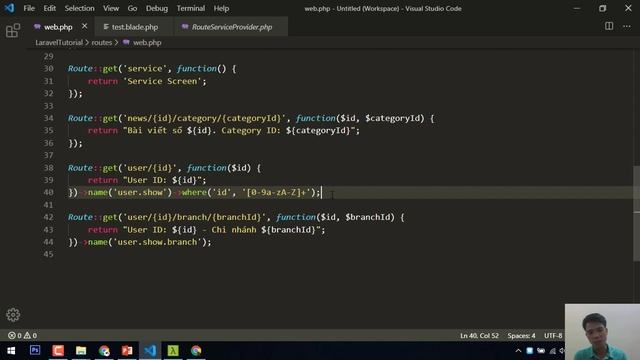Open the Help menu
The image size is (640, 360).
(221, 8)
